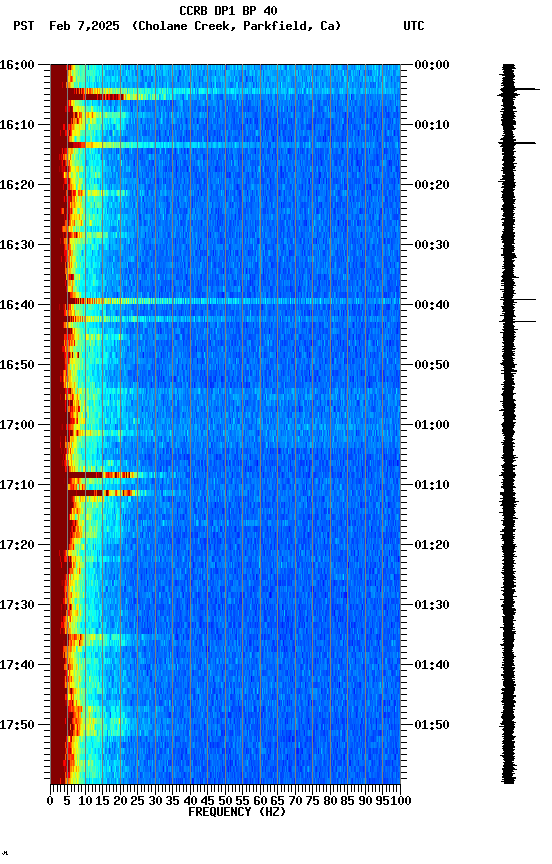
Task: Click the 16:20 PST time label
Action: click(17, 185)
